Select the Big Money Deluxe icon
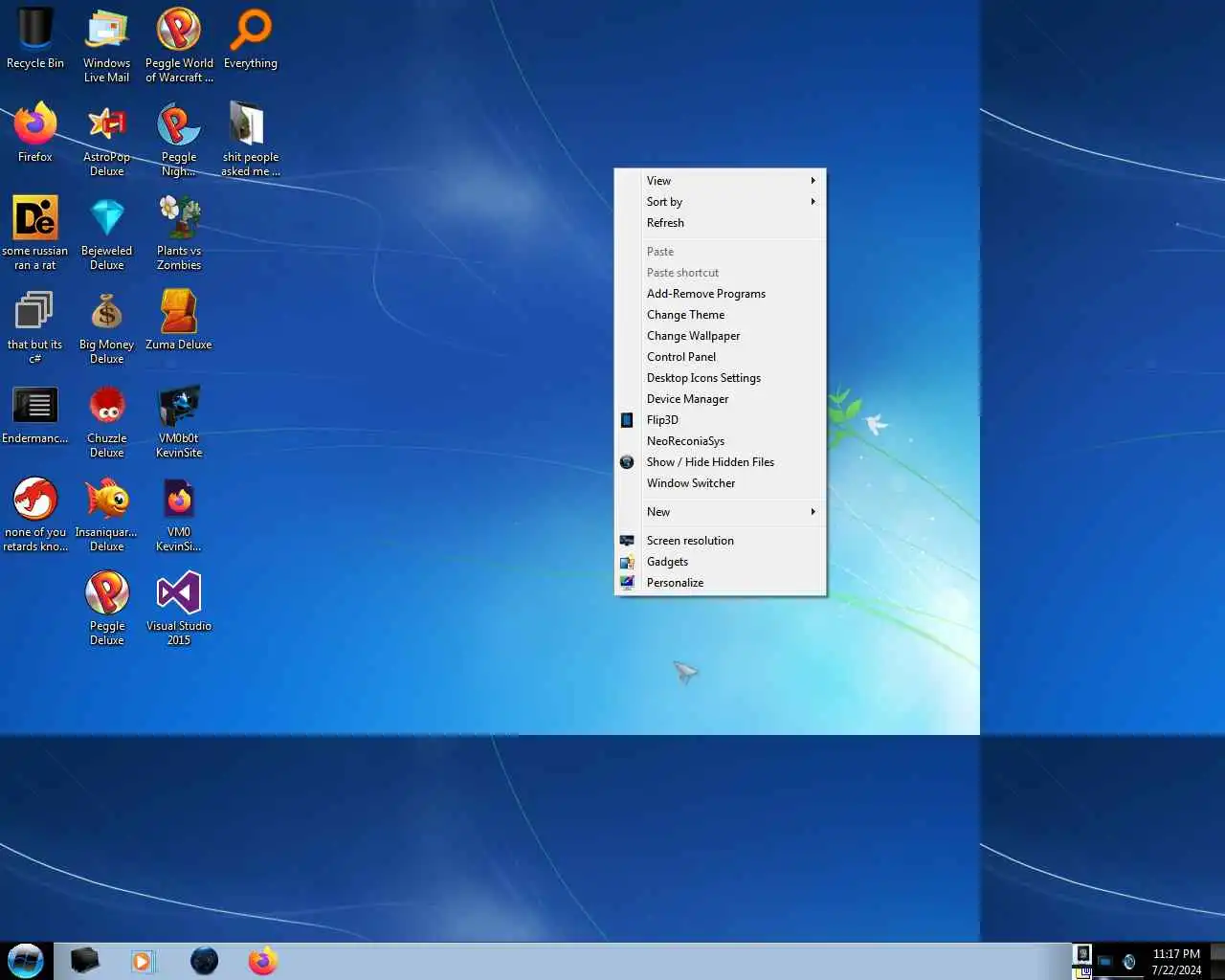This screenshot has width=1225, height=980. click(x=106, y=327)
